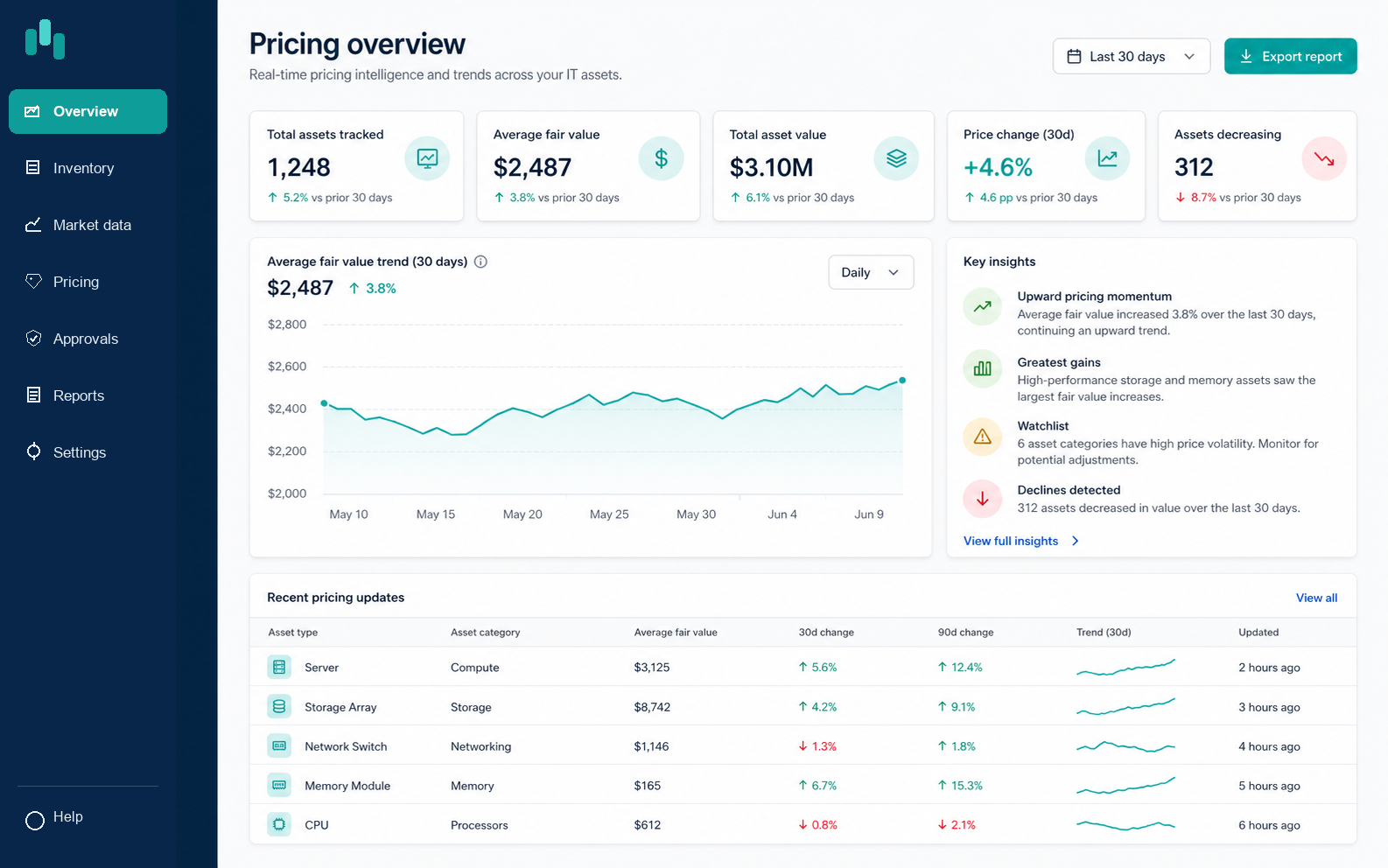Click the app logo in the sidebar
Screen dimensions: 1388x868
(x=45, y=39)
